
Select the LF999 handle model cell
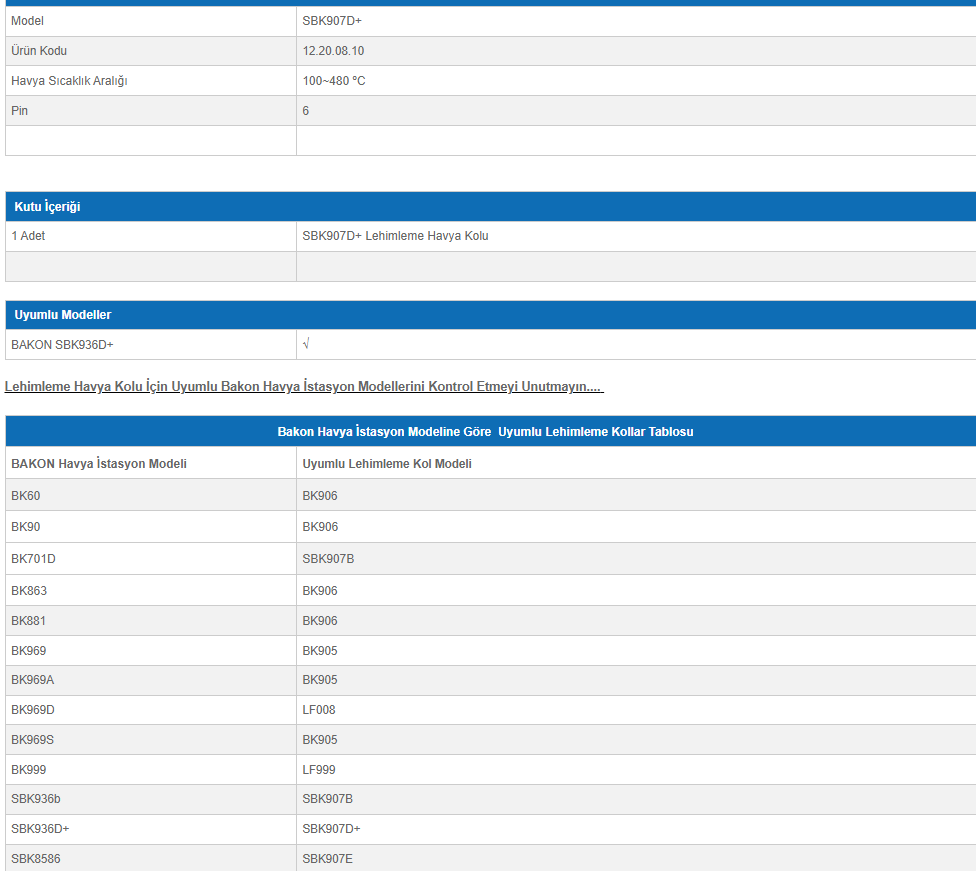pyautogui.click(x=636, y=770)
